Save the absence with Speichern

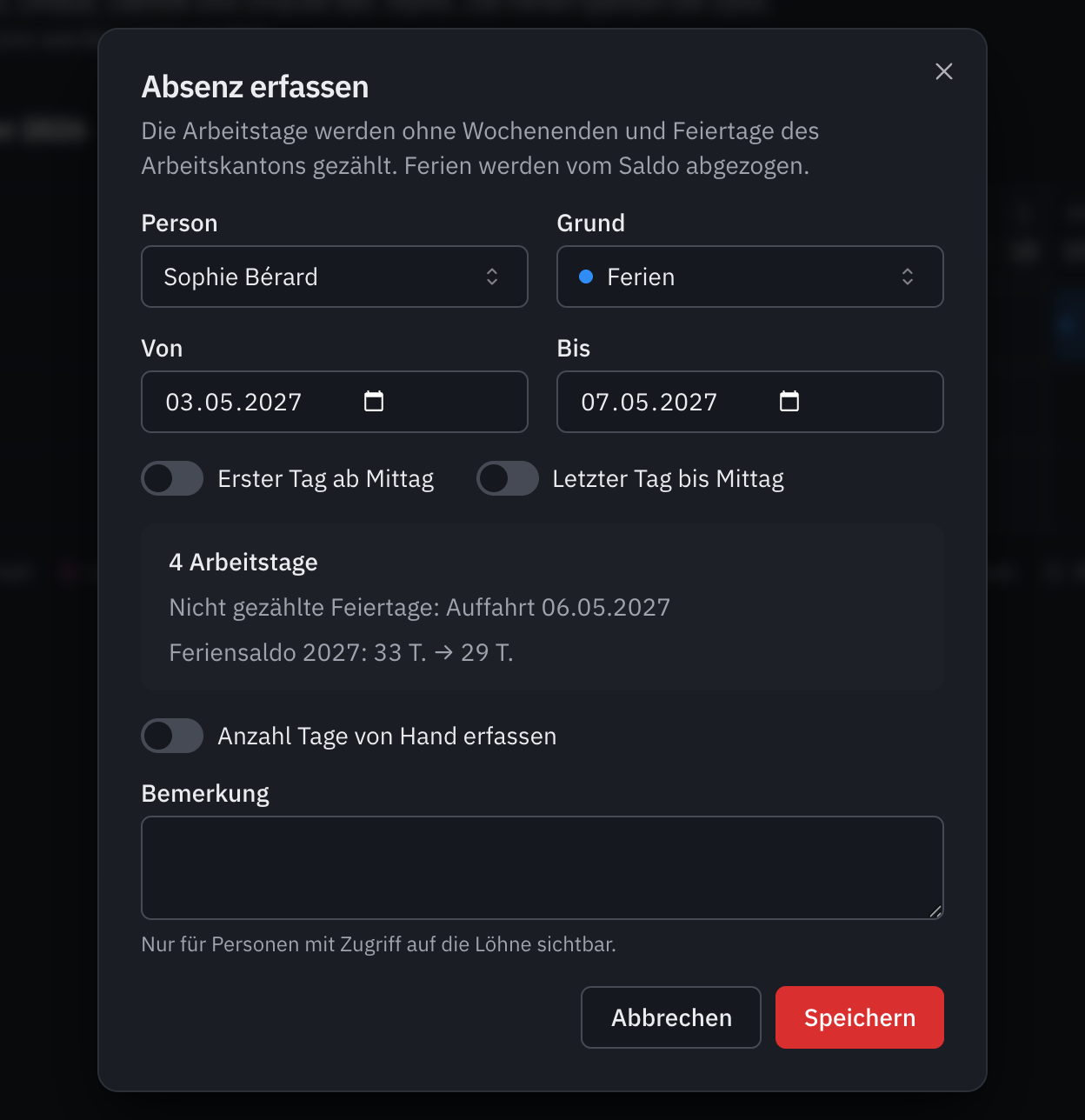point(860,1017)
